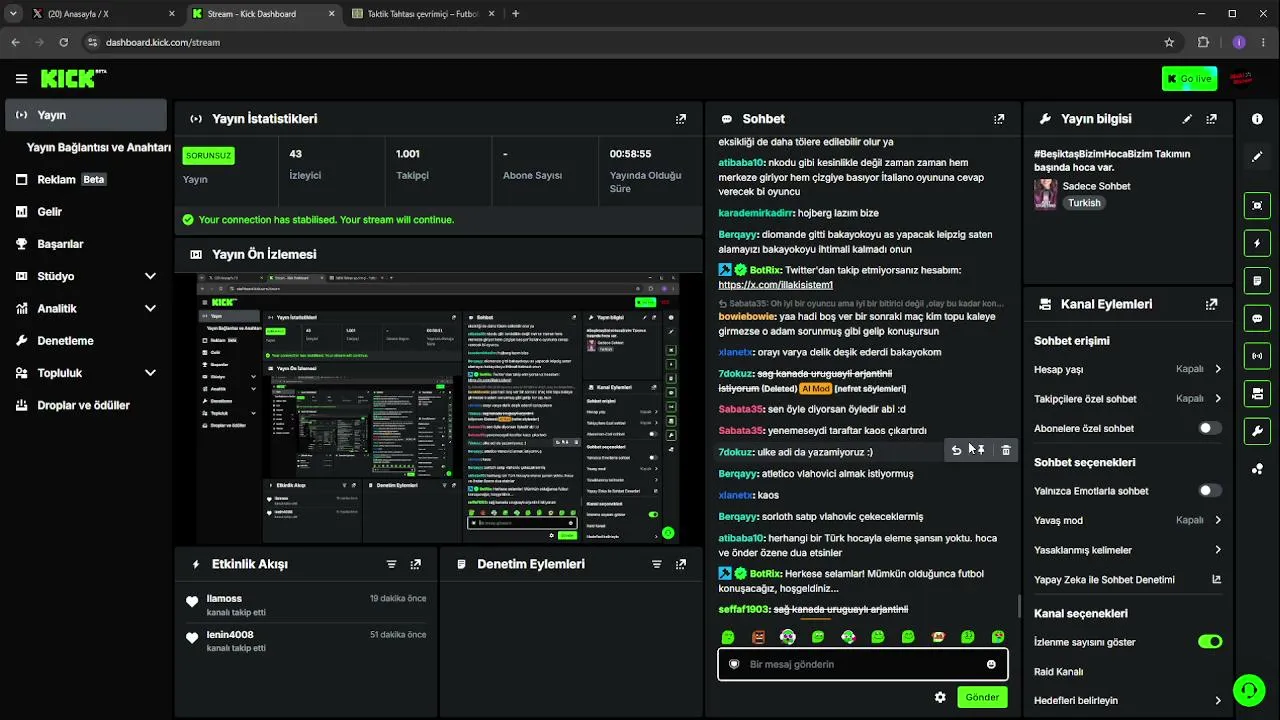Toggle the broadcast signal panel icon in right rail
The image size is (1280, 720).
click(x=1257, y=356)
